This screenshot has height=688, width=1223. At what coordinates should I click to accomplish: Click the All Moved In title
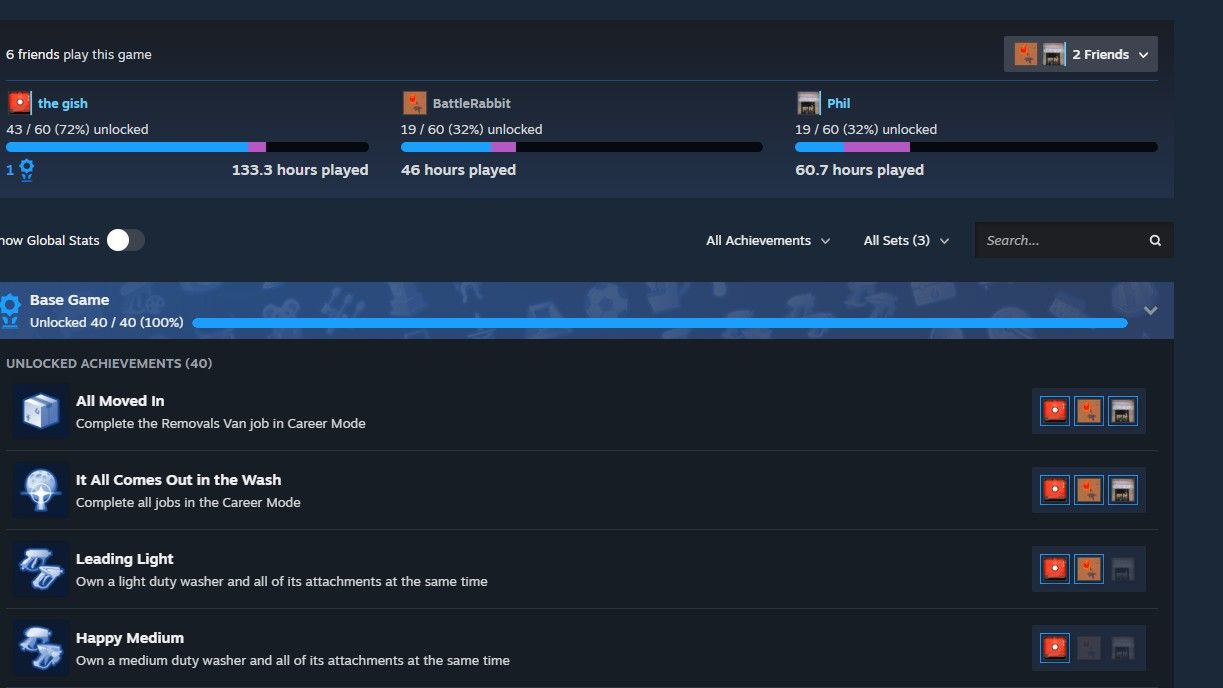click(x=120, y=401)
